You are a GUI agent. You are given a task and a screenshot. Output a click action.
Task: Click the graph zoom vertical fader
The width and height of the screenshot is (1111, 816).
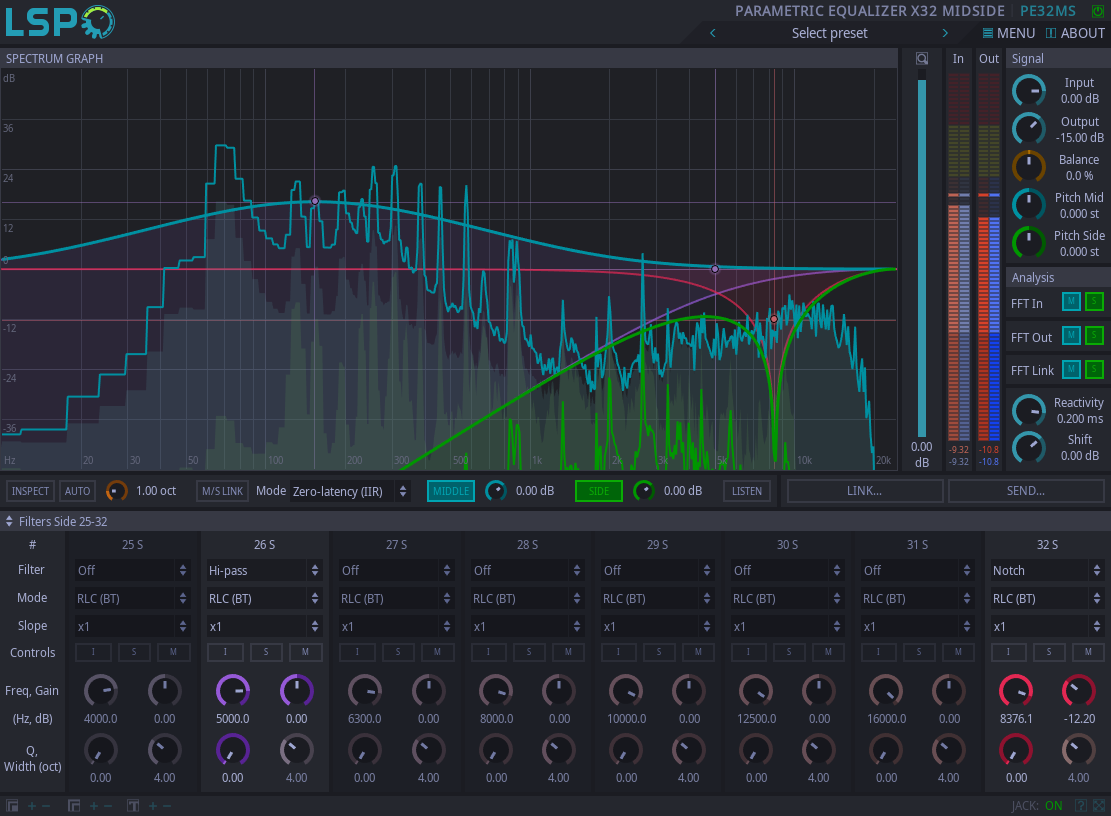[922, 255]
